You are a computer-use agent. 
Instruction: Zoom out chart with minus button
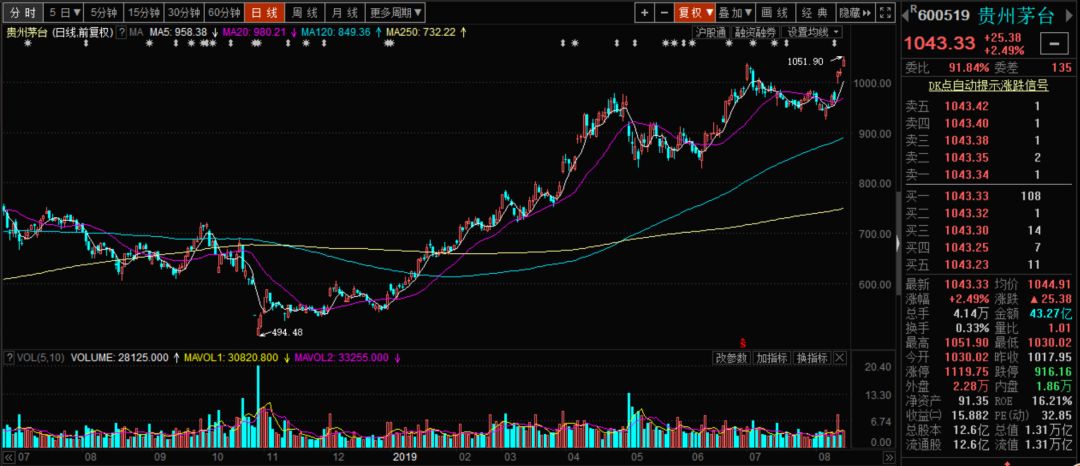664,12
